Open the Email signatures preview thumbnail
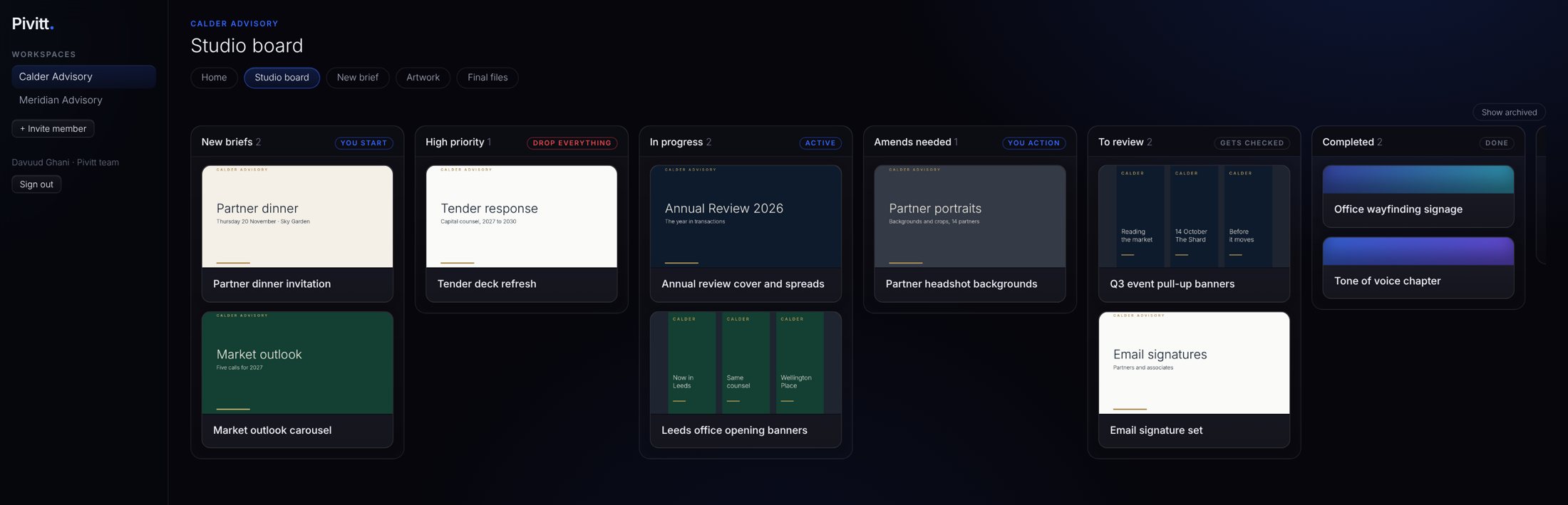The height and width of the screenshot is (505, 1568). 1194,363
